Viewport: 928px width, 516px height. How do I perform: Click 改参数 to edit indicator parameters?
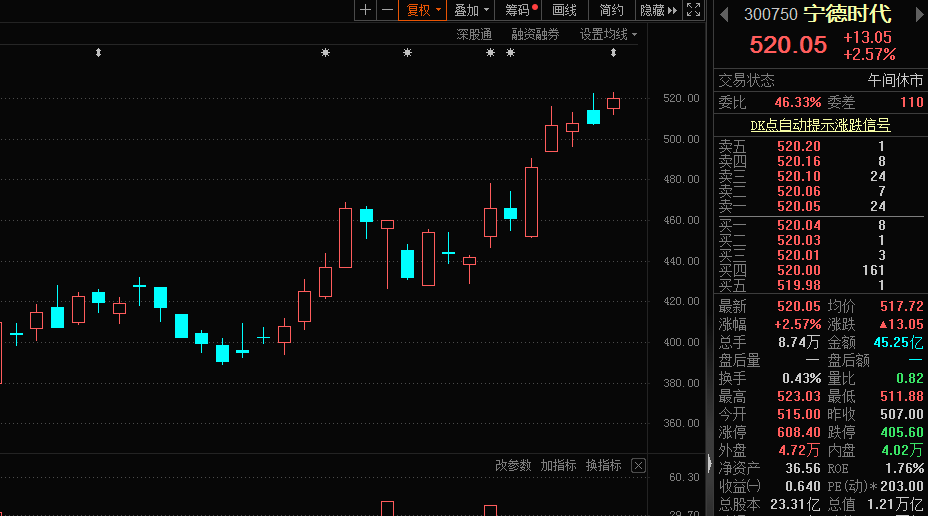click(513, 466)
